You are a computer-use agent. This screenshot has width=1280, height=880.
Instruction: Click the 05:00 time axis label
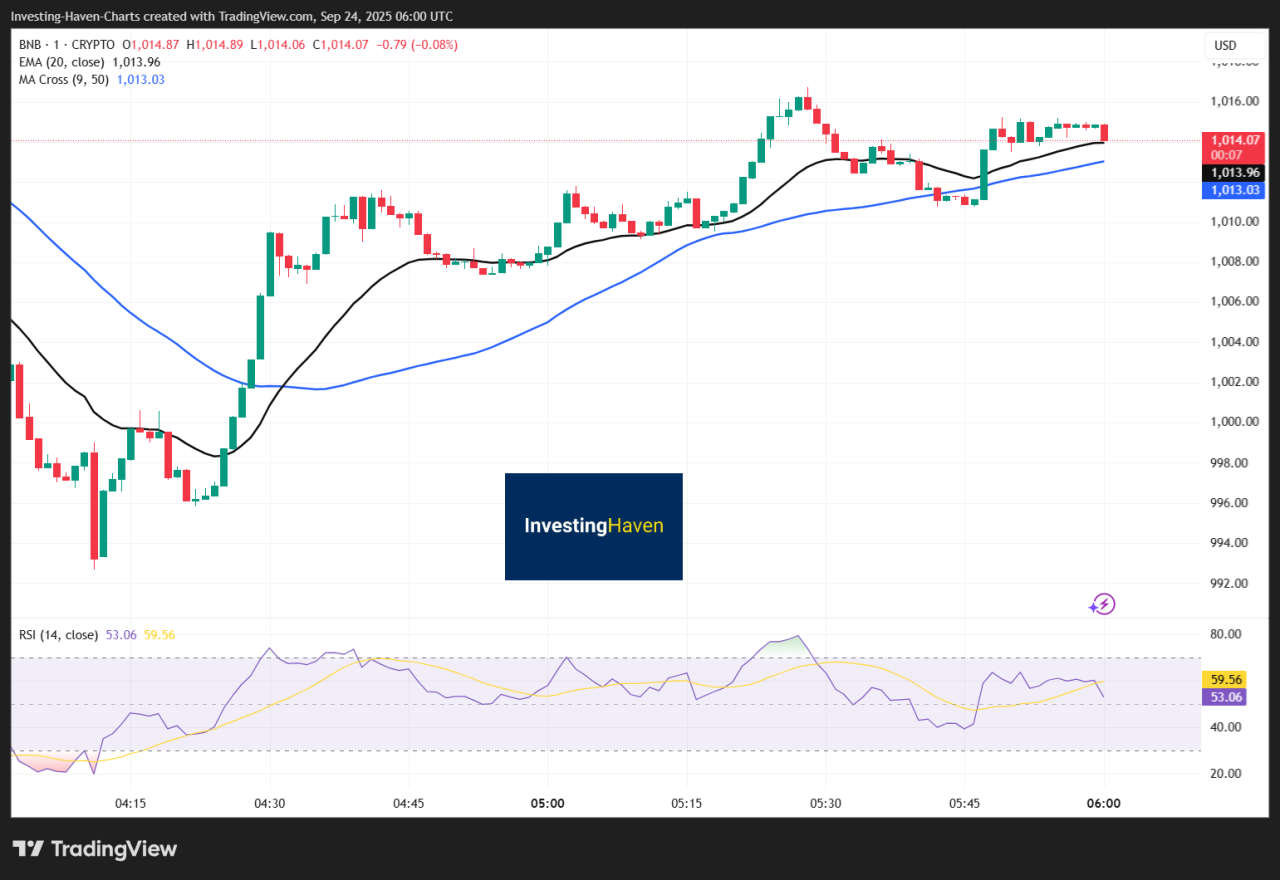pos(547,803)
